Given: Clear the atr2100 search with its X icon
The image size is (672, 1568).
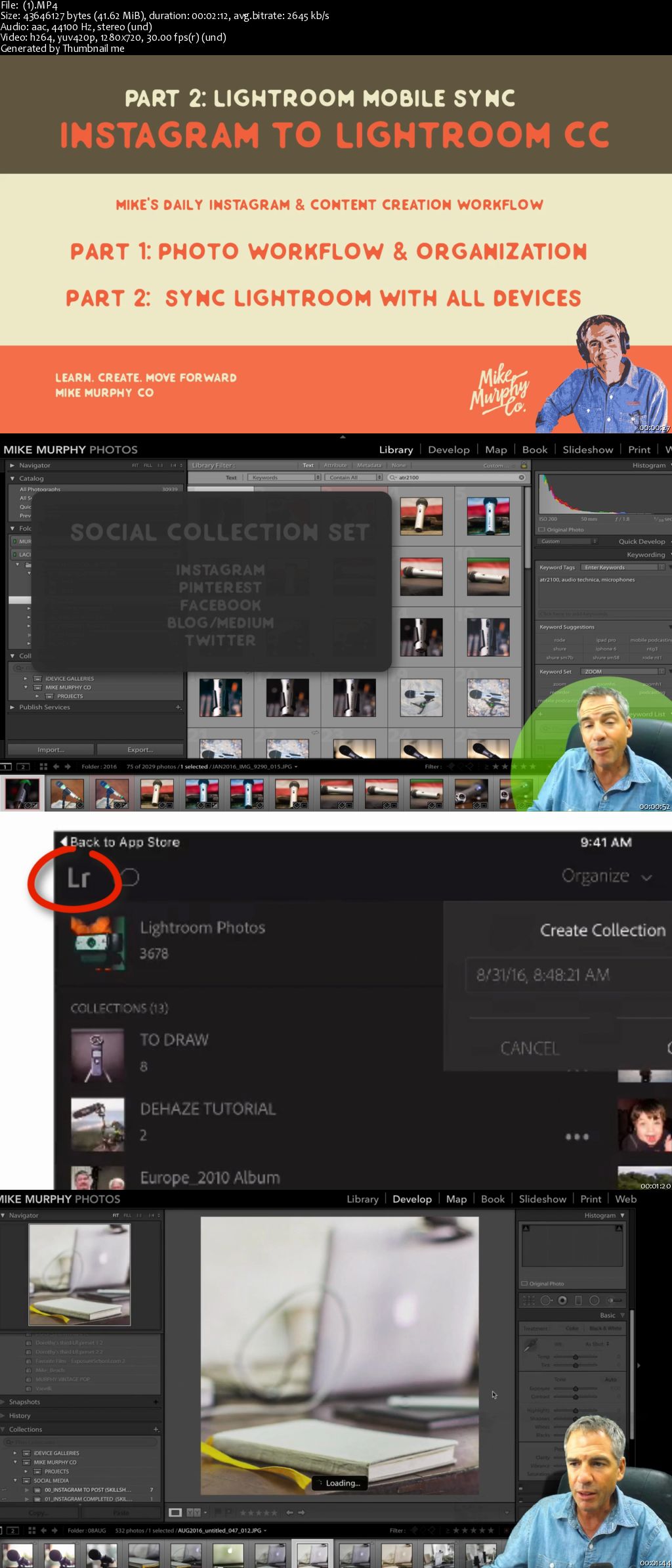Looking at the screenshot, I should [522, 477].
